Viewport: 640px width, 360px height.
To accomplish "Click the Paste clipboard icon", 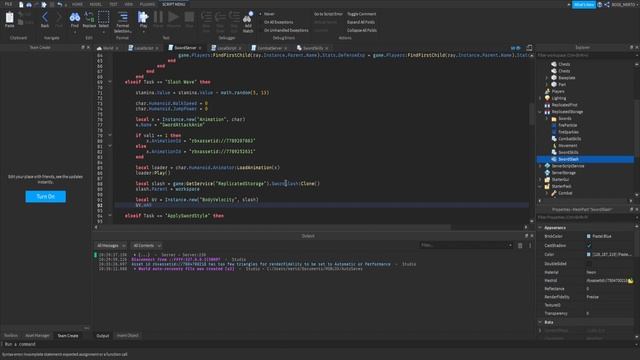I will tap(9, 19).
